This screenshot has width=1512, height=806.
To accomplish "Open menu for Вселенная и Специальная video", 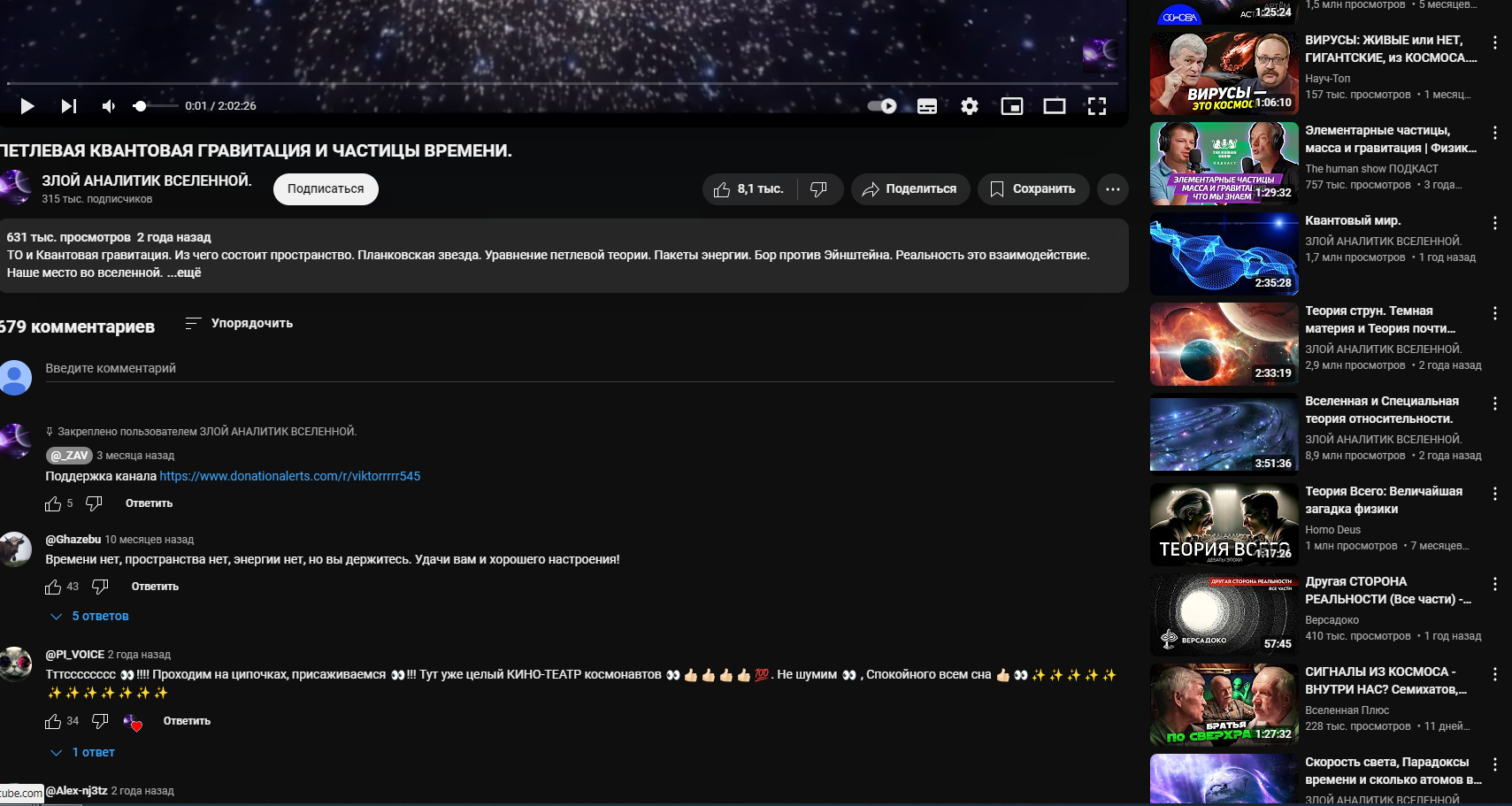I will pos(1495,403).
